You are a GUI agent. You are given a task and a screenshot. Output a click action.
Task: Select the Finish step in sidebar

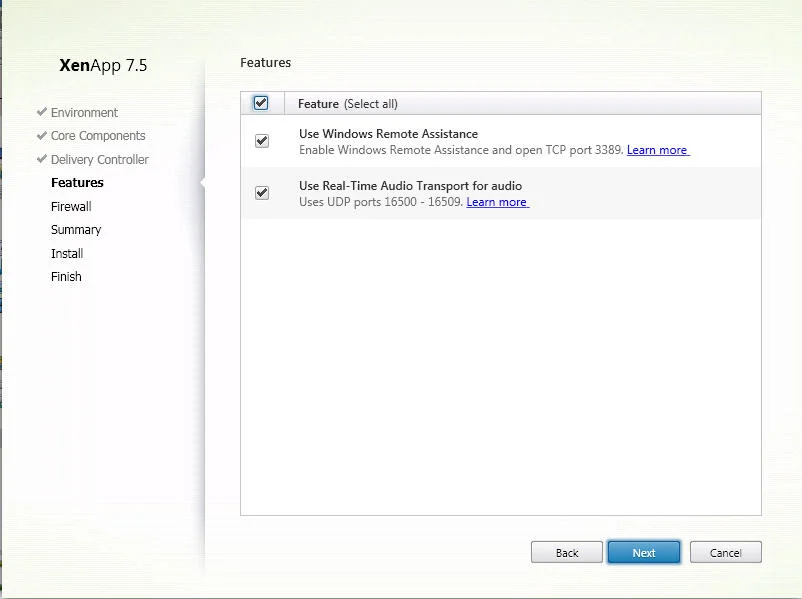[66, 277]
